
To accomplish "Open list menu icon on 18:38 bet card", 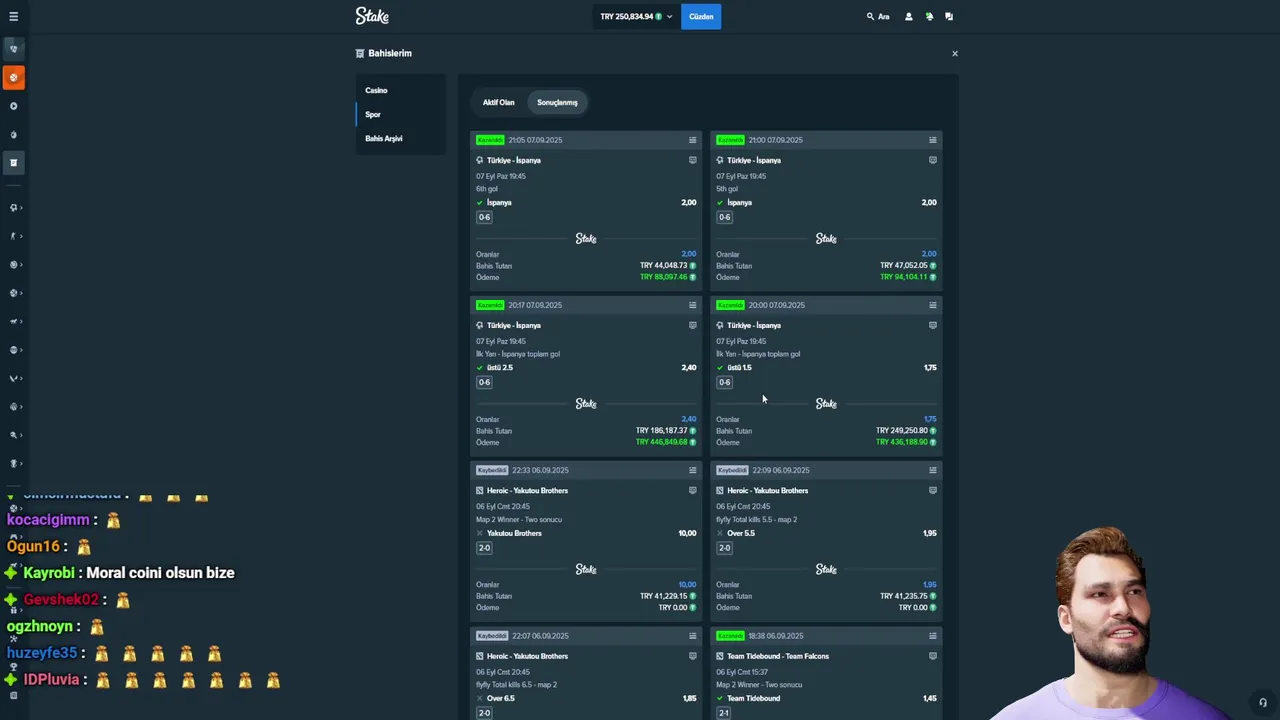I will point(932,636).
